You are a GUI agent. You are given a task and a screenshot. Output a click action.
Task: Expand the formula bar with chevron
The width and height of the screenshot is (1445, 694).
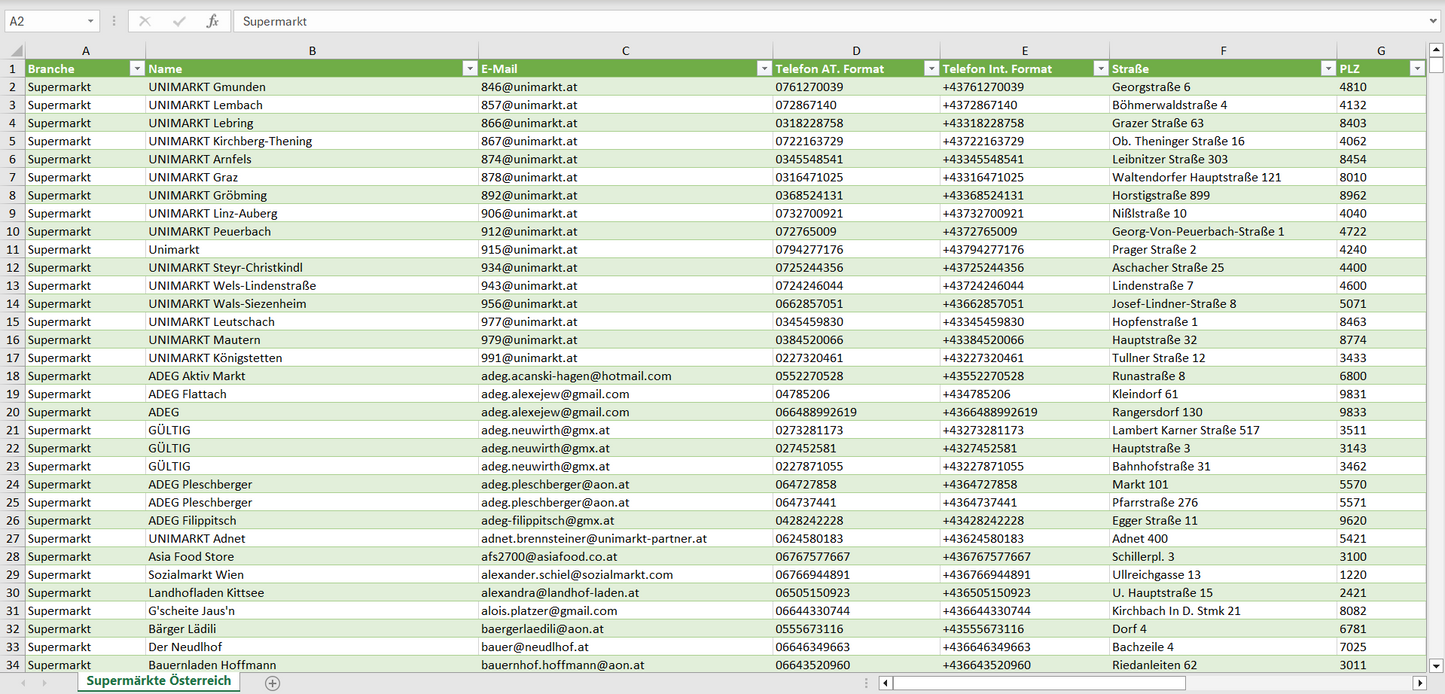tap(1434, 21)
